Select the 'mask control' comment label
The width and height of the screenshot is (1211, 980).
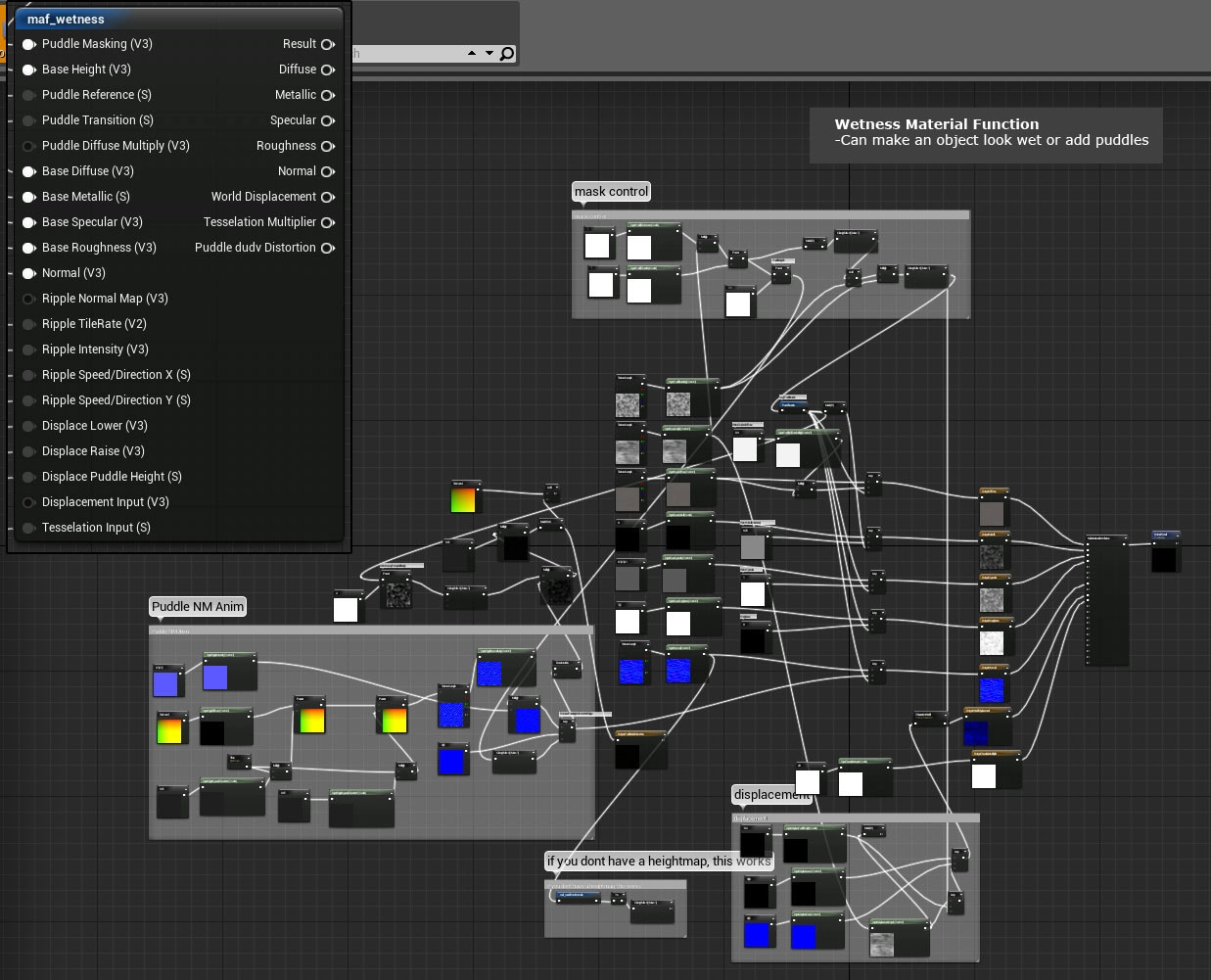pos(611,192)
